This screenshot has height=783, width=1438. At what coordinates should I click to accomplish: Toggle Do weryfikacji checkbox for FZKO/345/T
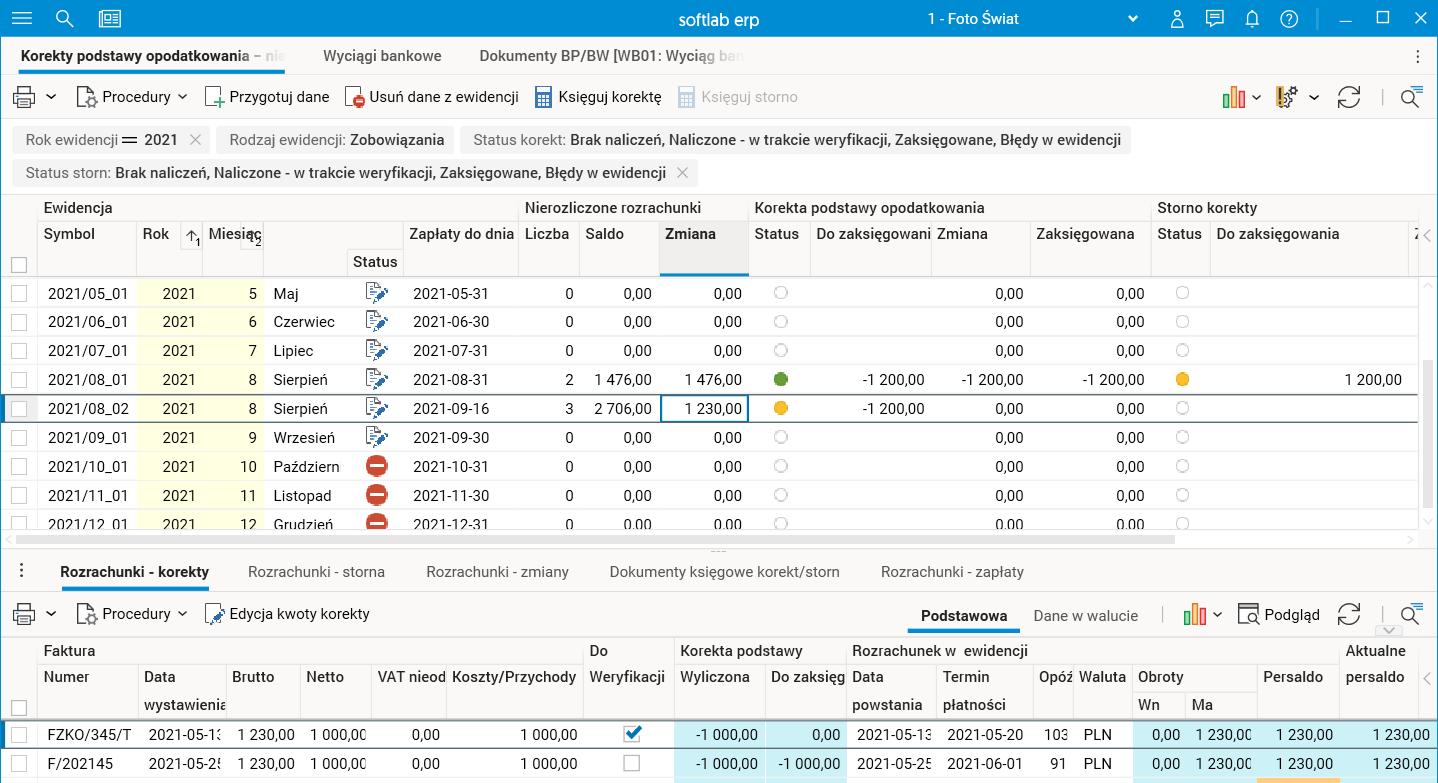(x=631, y=734)
